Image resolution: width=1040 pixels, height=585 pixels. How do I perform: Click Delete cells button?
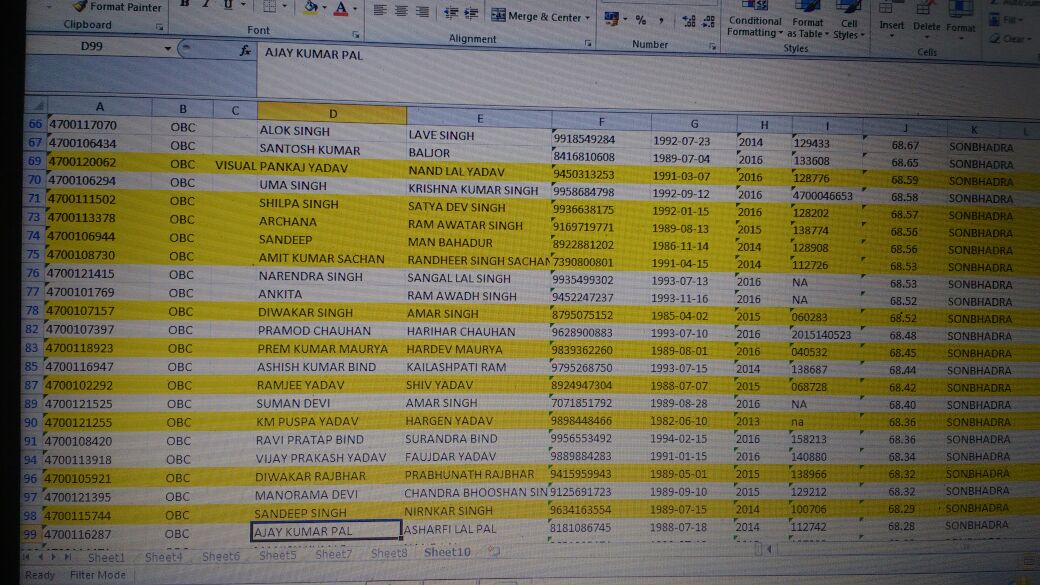click(x=926, y=21)
